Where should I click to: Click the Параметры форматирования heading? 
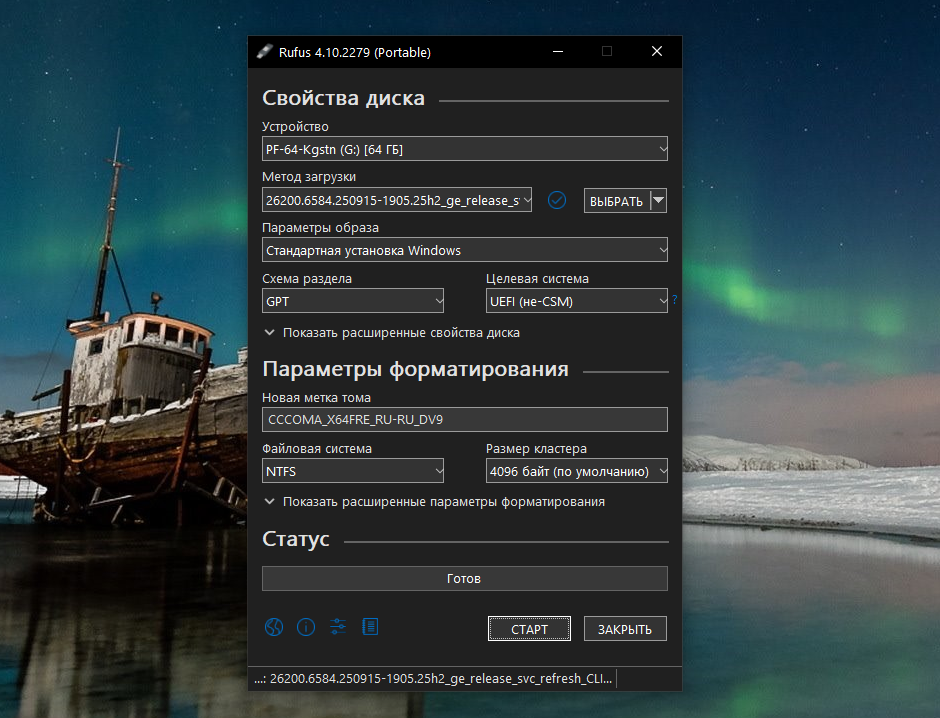(415, 369)
